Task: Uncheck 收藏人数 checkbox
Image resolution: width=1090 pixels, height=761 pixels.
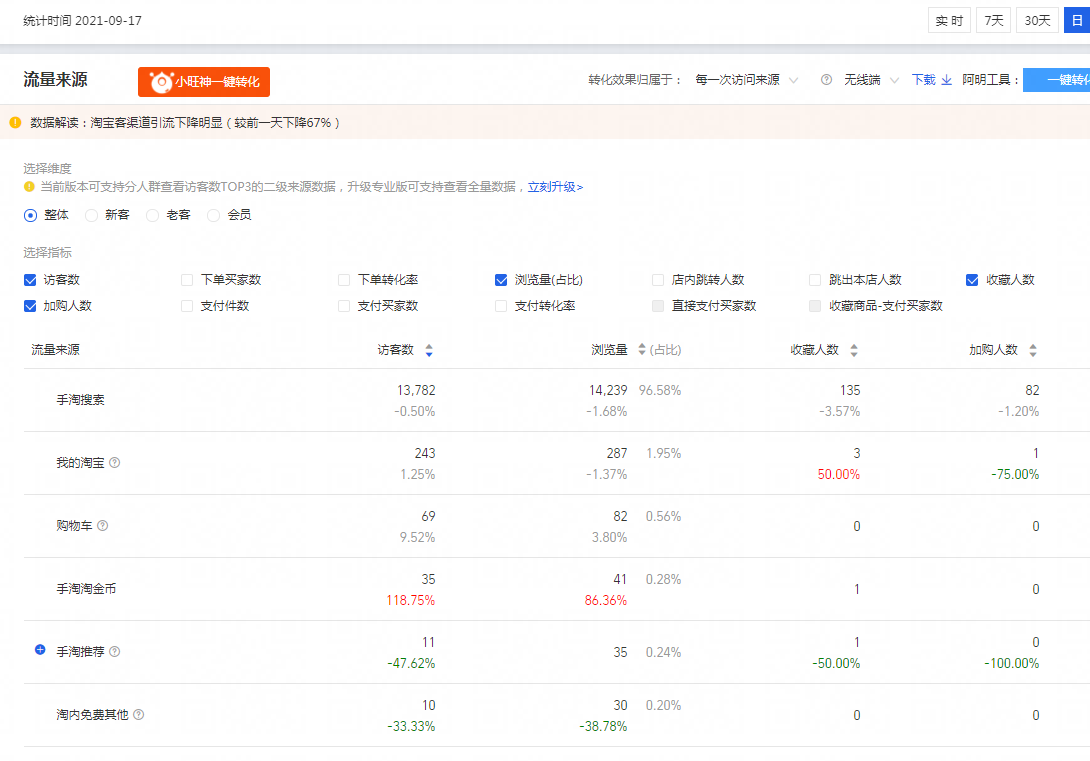Action: click(x=973, y=280)
